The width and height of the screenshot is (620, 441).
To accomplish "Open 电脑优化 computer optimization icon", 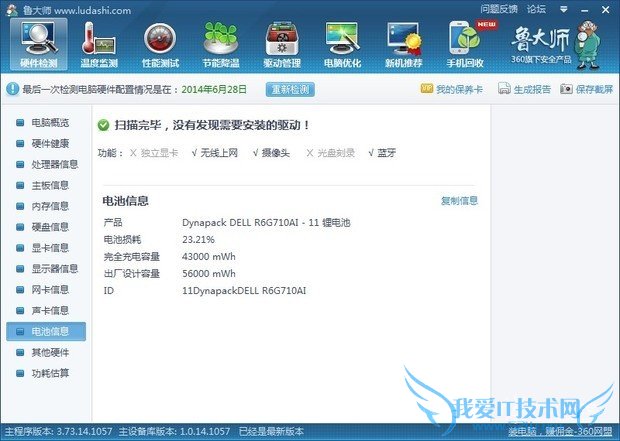I will click(x=342, y=44).
